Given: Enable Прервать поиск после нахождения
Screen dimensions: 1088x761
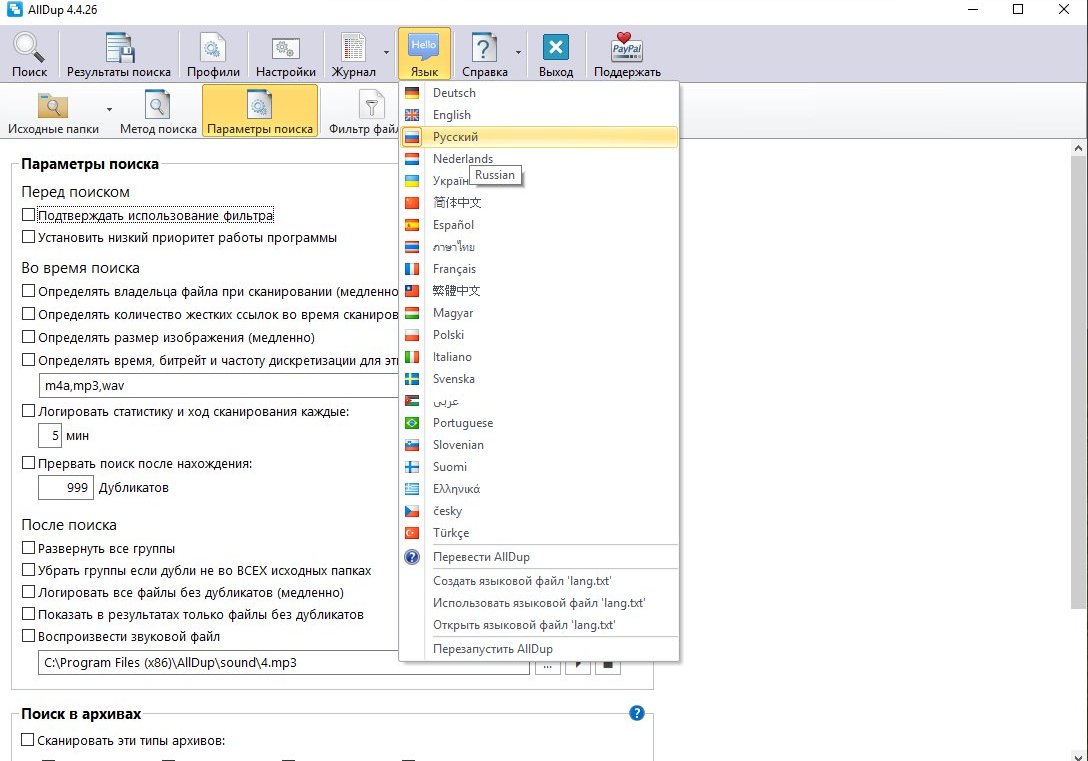Looking at the screenshot, I should click(x=28, y=463).
